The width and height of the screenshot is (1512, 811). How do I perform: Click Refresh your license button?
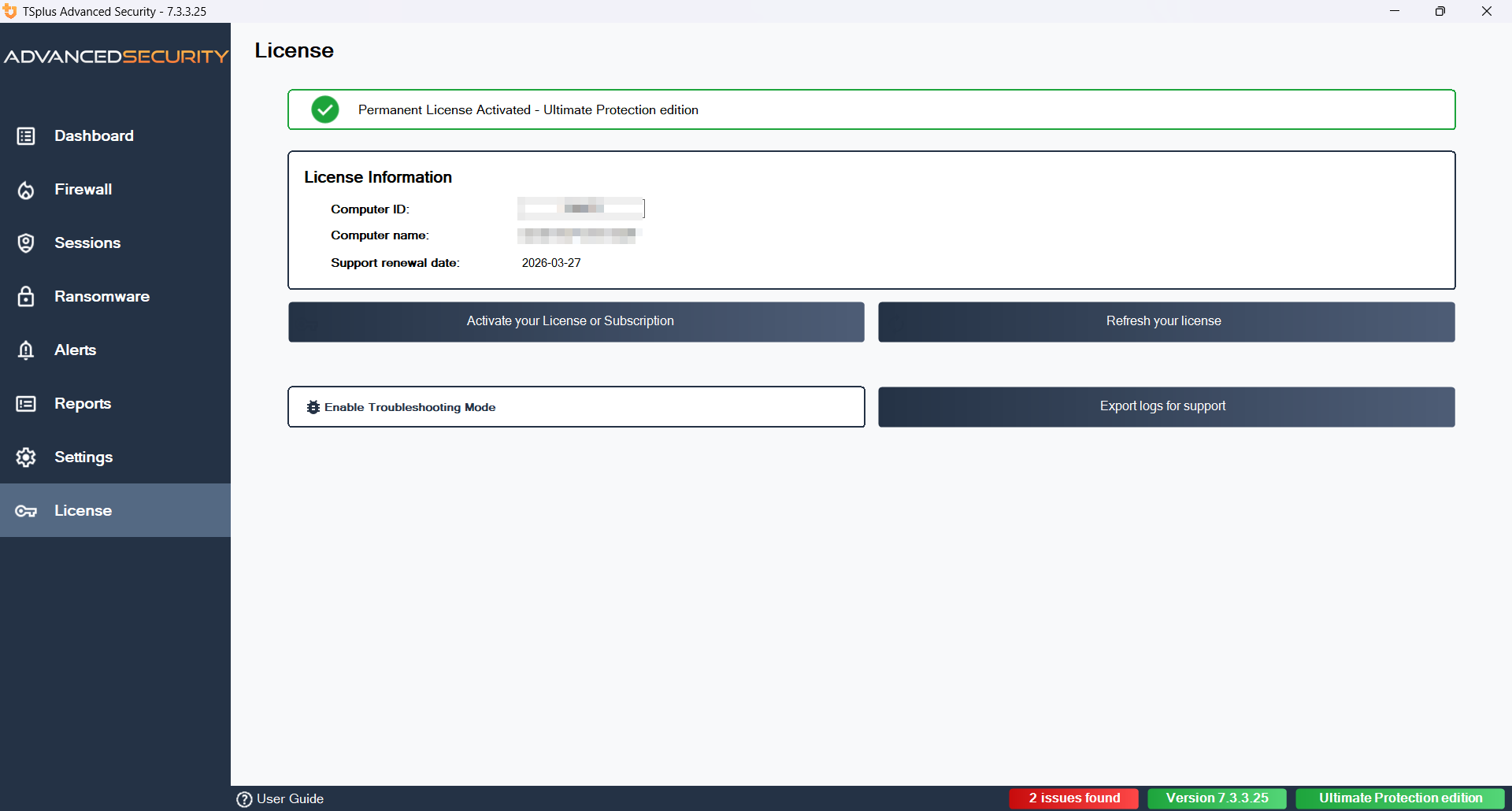point(1166,322)
